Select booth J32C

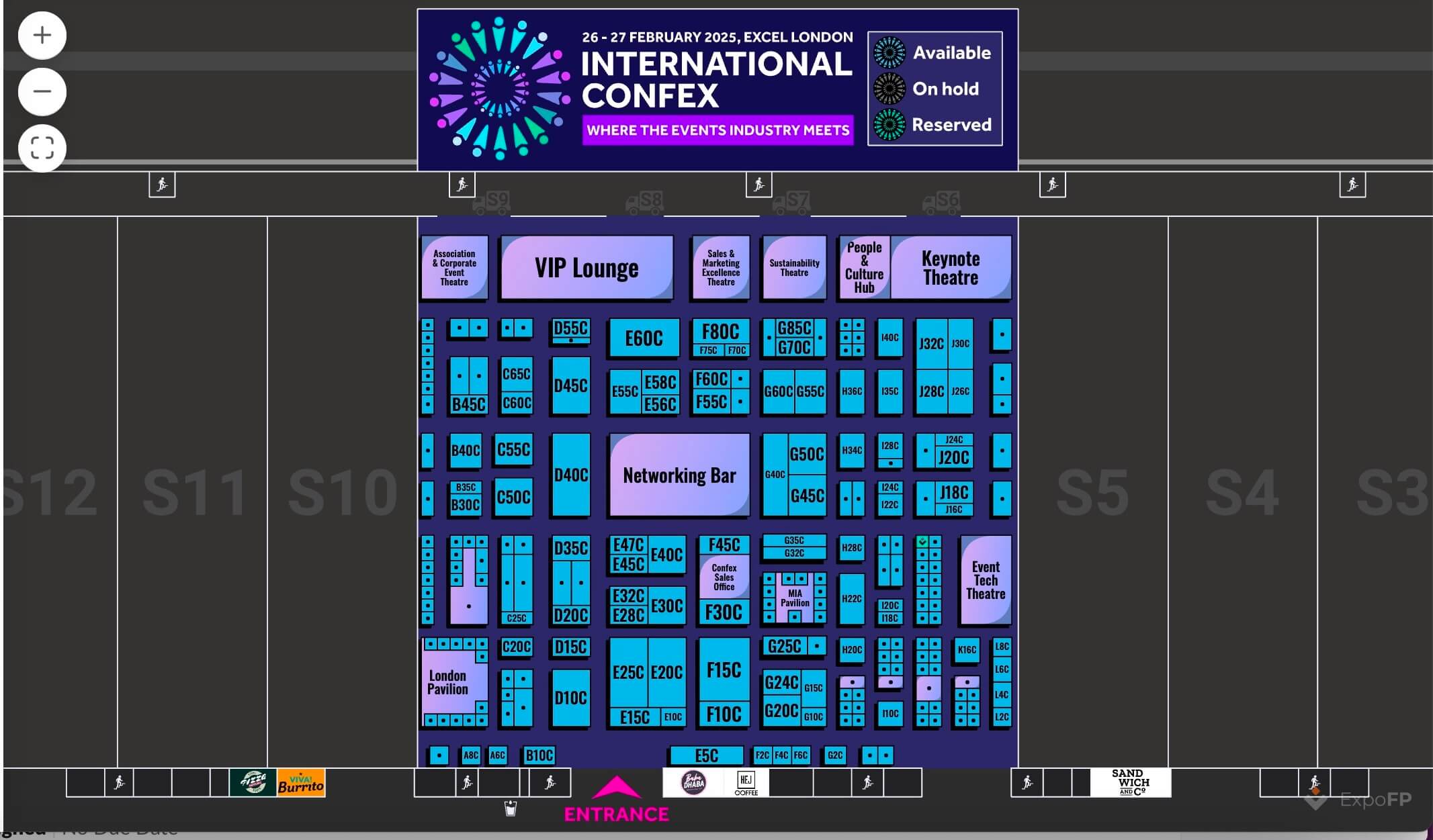932,343
